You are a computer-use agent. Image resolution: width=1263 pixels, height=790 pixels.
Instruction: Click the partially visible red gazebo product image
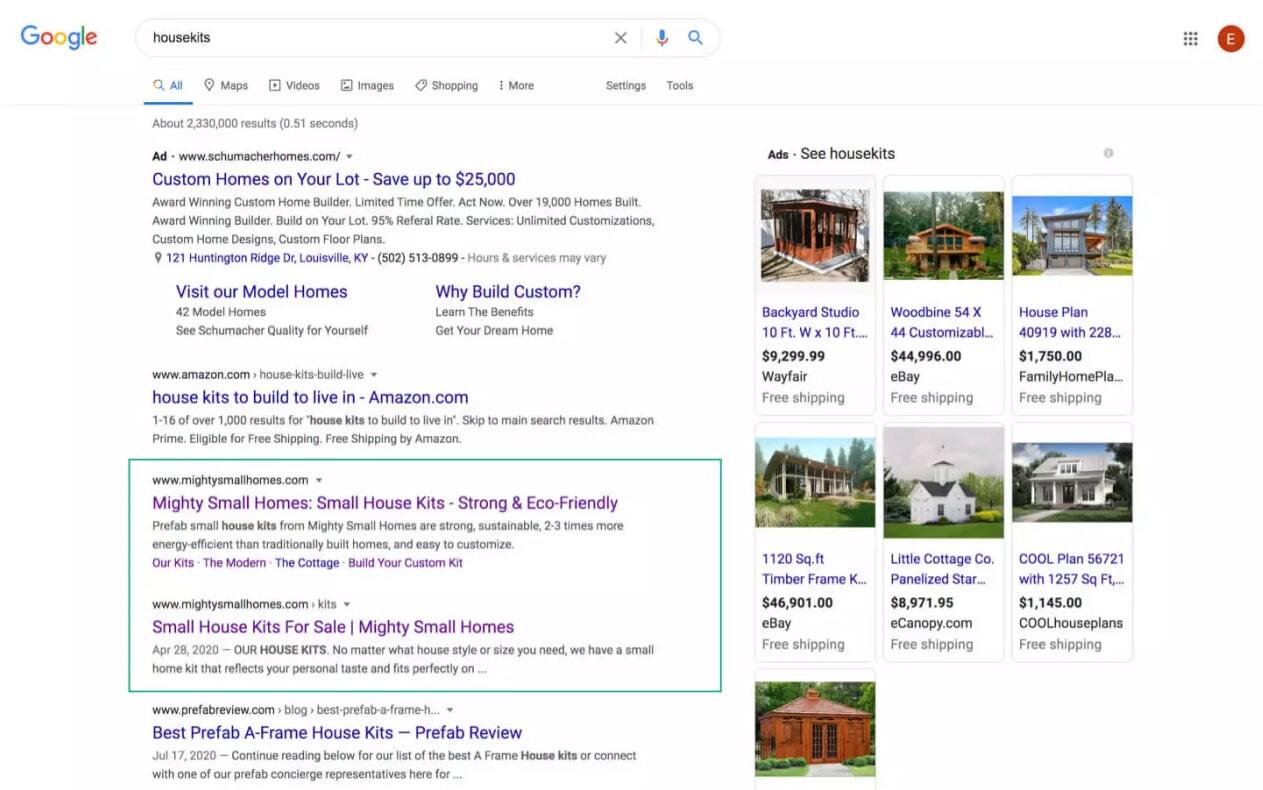click(815, 729)
